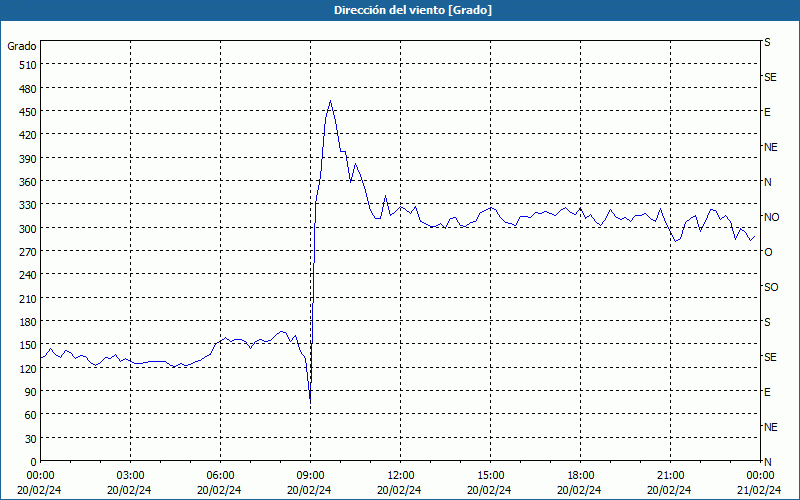Select the 0 value on the degree axis

(x=34, y=462)
